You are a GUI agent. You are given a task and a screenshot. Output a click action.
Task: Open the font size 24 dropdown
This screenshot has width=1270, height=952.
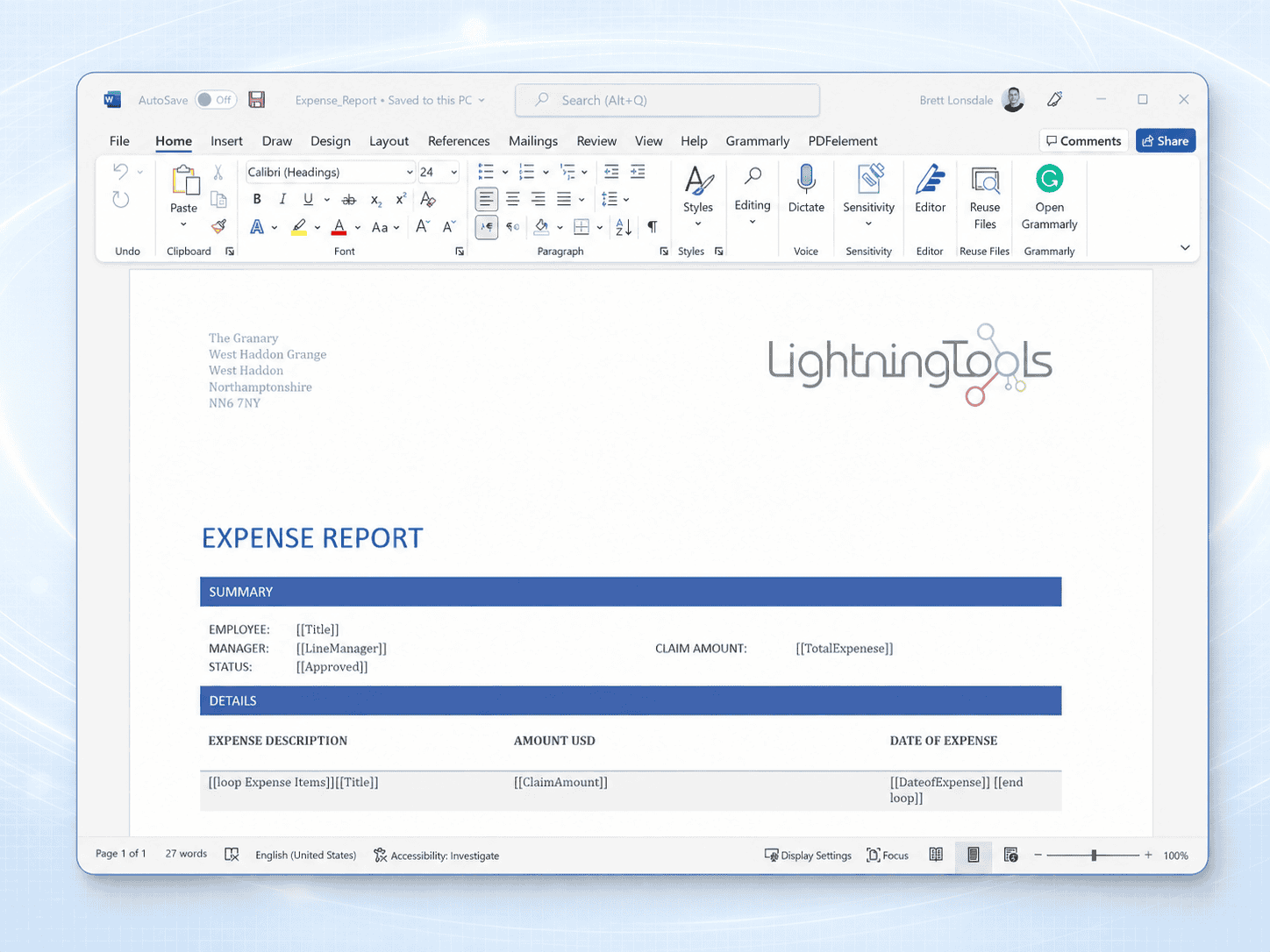(x=453, y=172)
